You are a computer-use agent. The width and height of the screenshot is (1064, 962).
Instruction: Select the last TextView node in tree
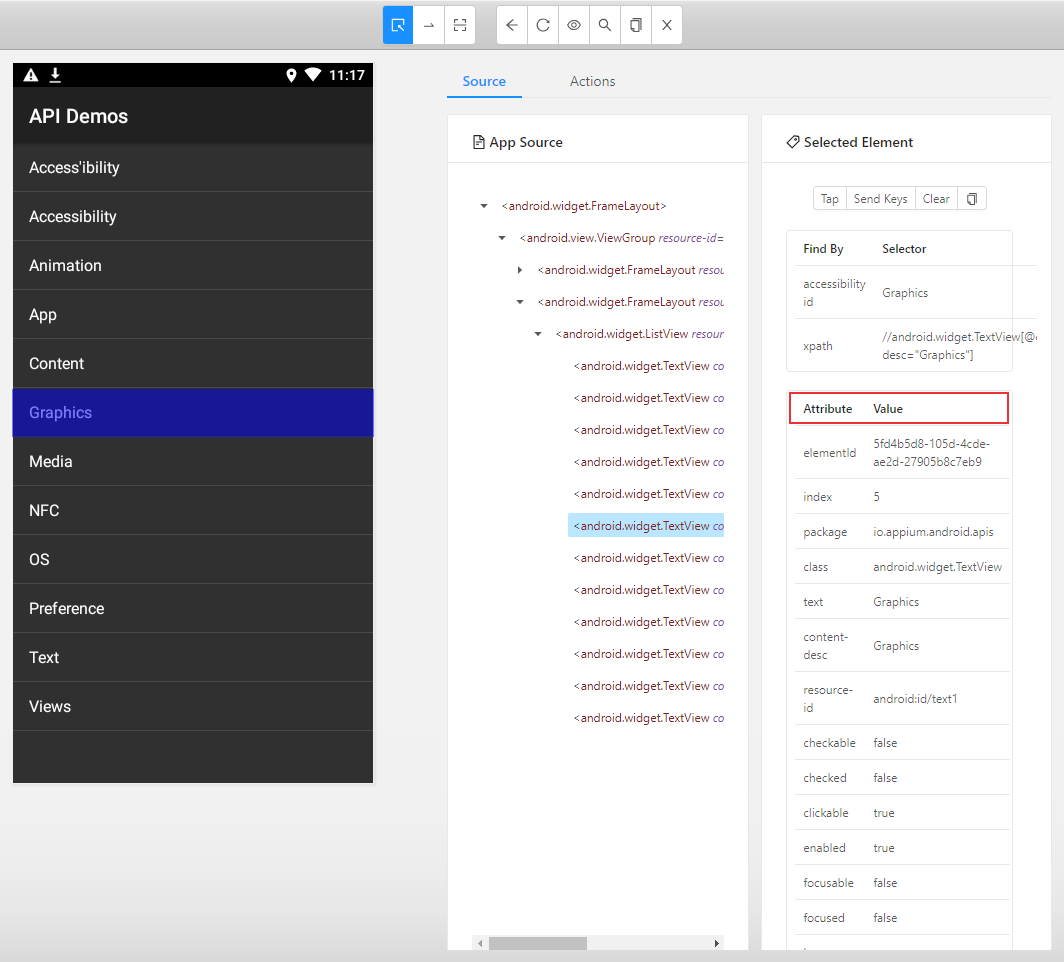(x=649, y=718)
